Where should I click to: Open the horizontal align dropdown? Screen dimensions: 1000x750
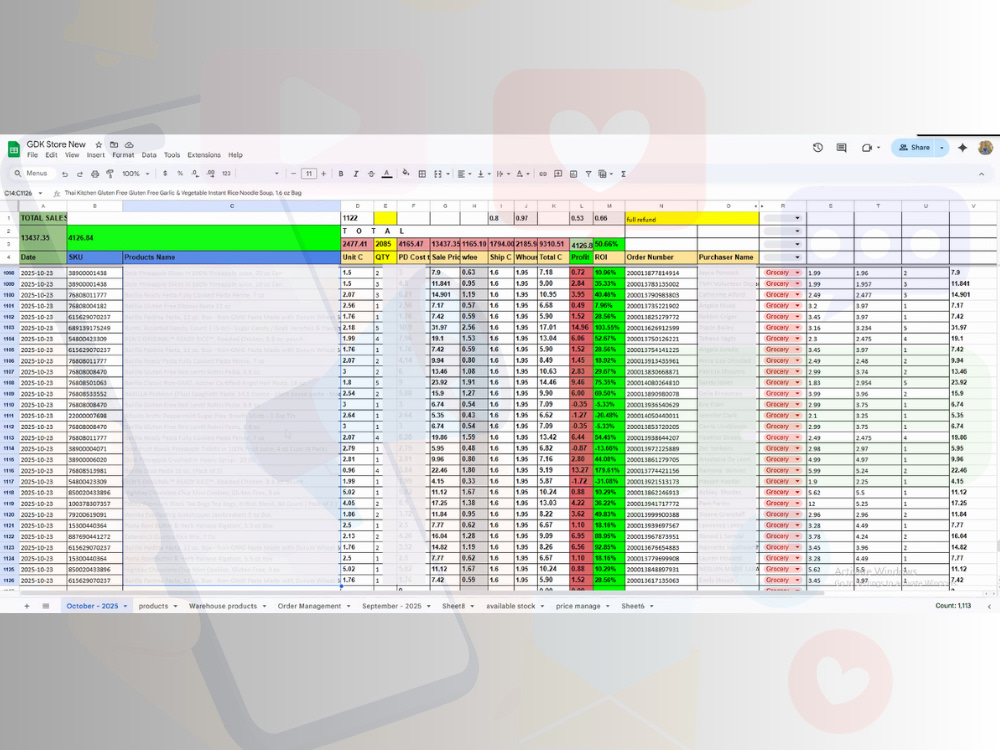click(463, 173)
